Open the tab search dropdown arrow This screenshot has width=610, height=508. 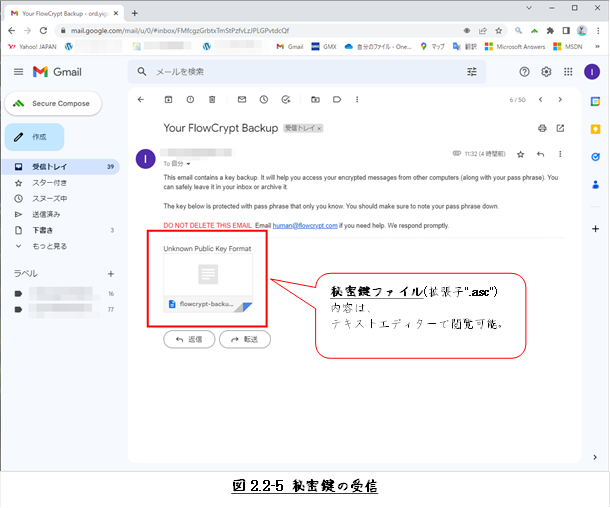point(529,8)
